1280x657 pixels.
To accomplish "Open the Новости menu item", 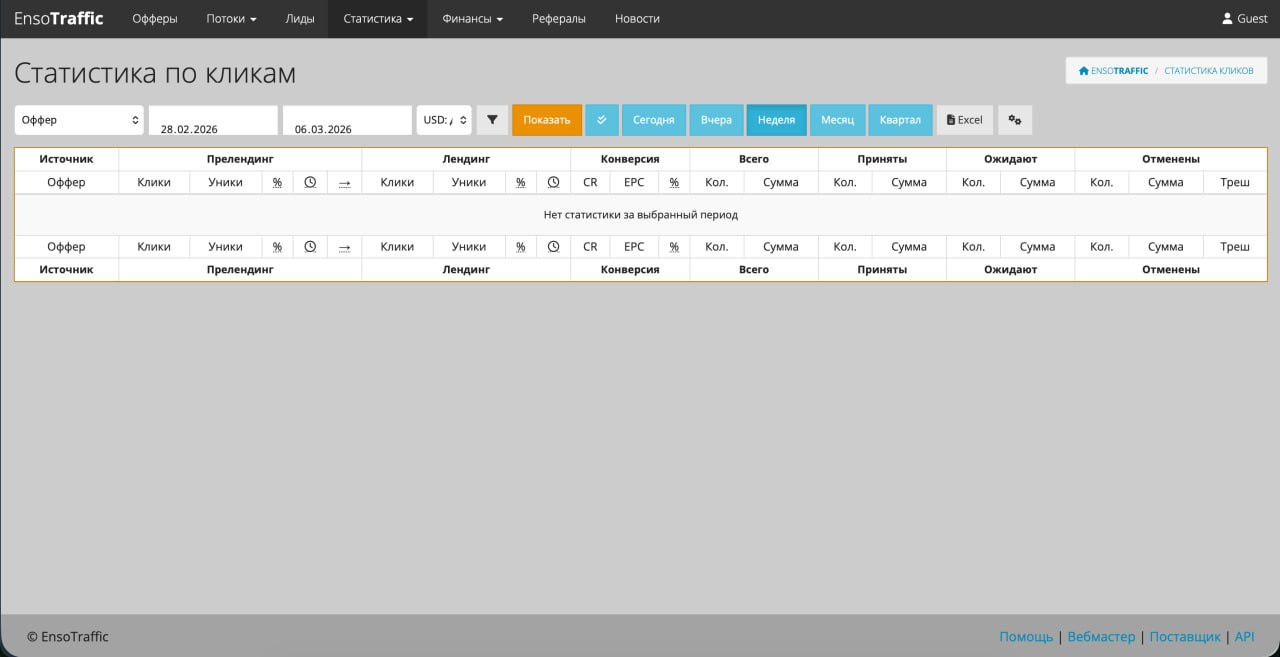I will tap(637, 19).
